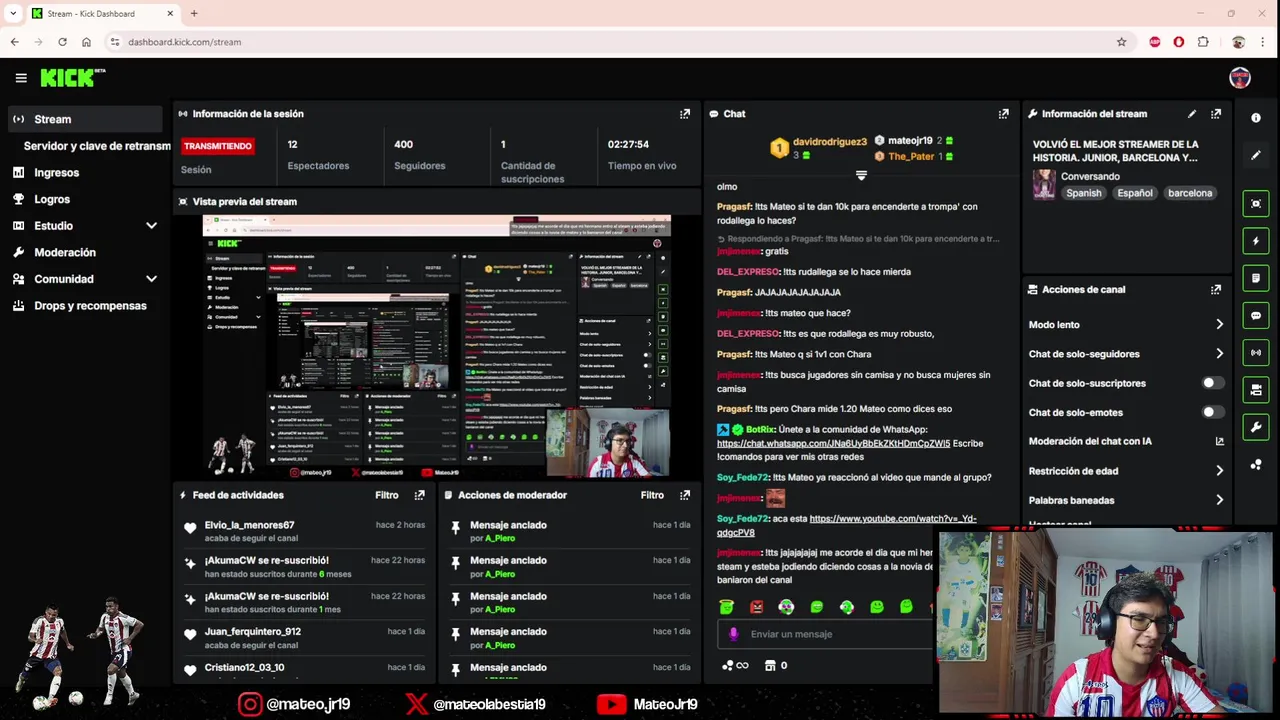Expand Chat de solo-seguidores options
The width and height of the screenshot is (1280, 720).
tap(1219, 354)
